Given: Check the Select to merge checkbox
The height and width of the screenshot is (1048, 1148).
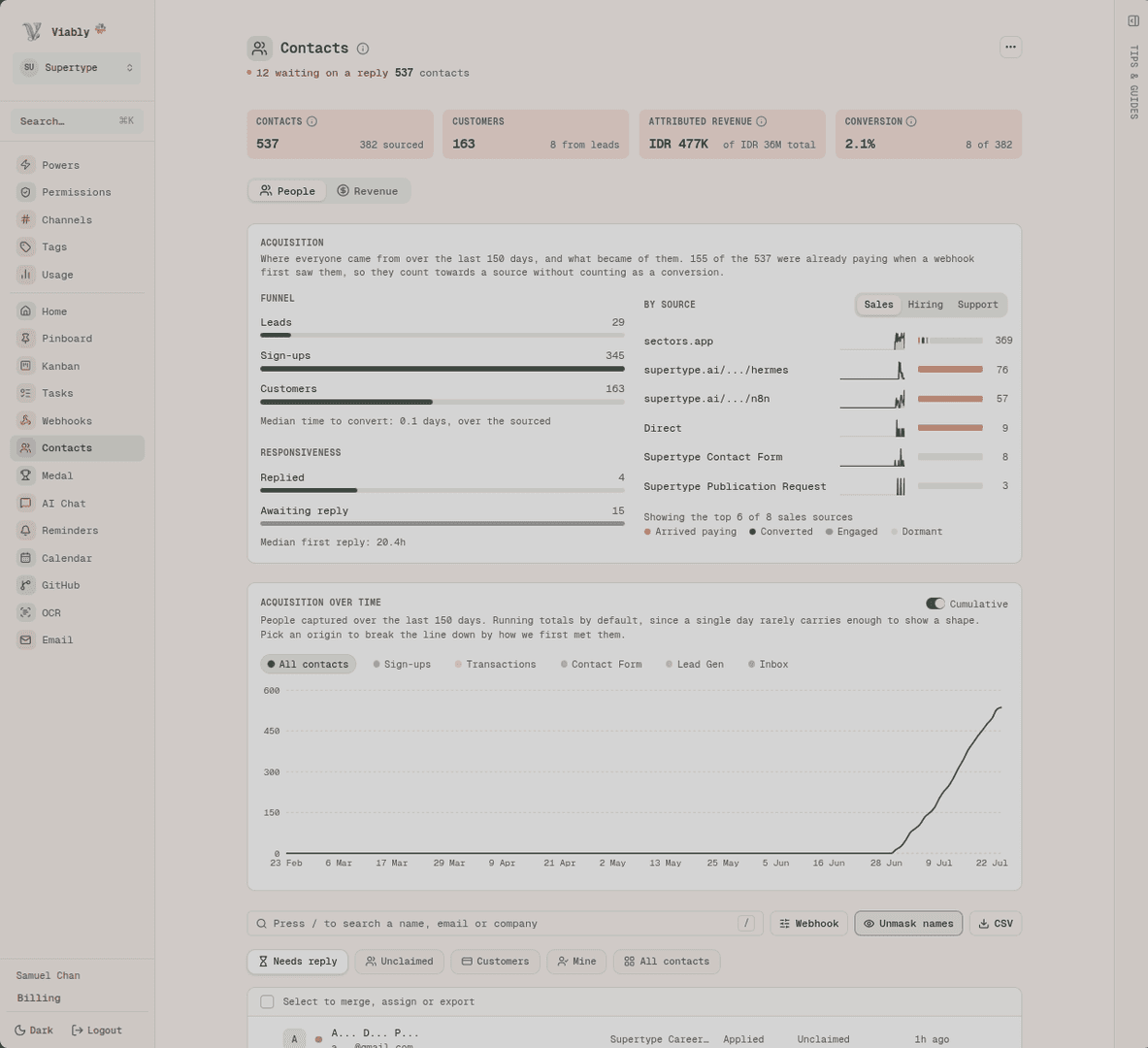Looking at the screenshot, I should click(267, 1001).
